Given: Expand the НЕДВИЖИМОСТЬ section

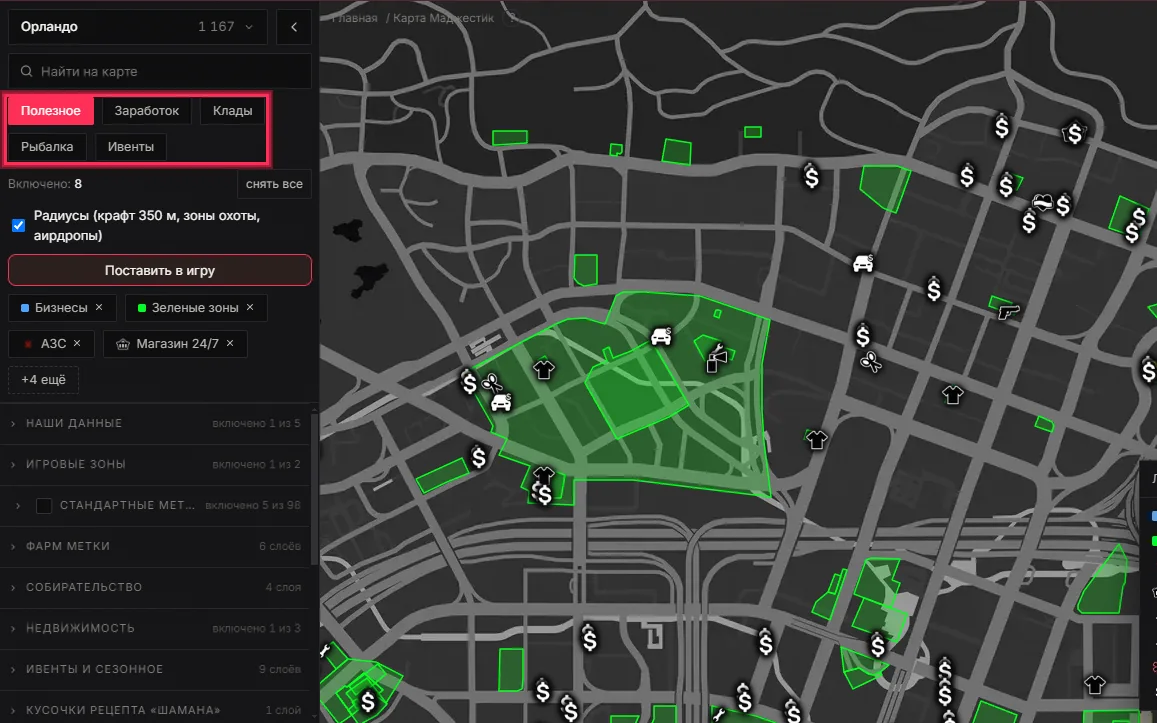Looking at the screenshot, I should coord(155,628).
